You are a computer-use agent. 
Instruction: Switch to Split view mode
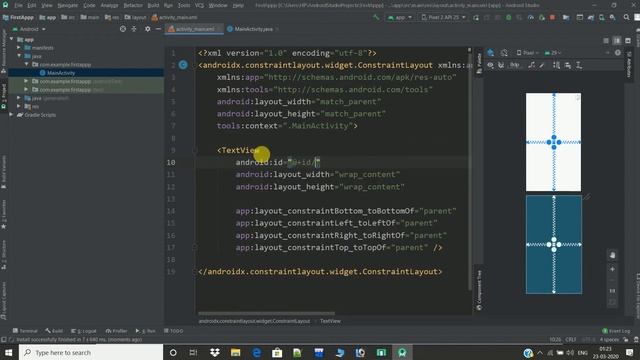[617, 41]
